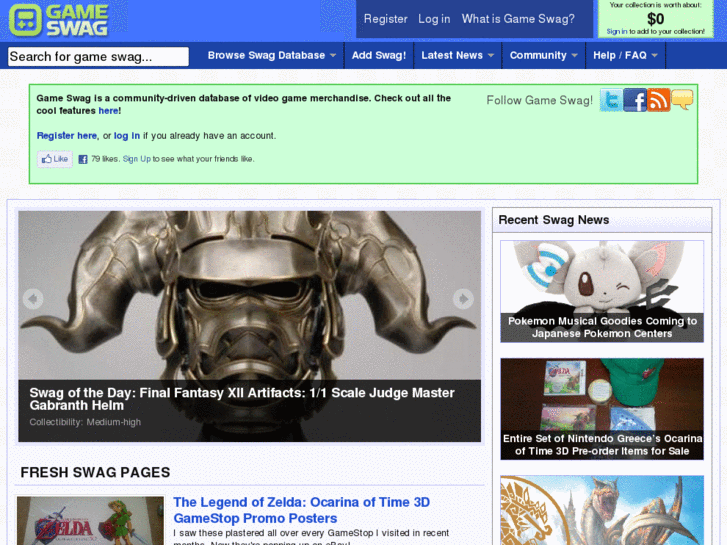Expand the Browse Swag Database dropdown
The image size is (727, 545).
click(272, 55)
